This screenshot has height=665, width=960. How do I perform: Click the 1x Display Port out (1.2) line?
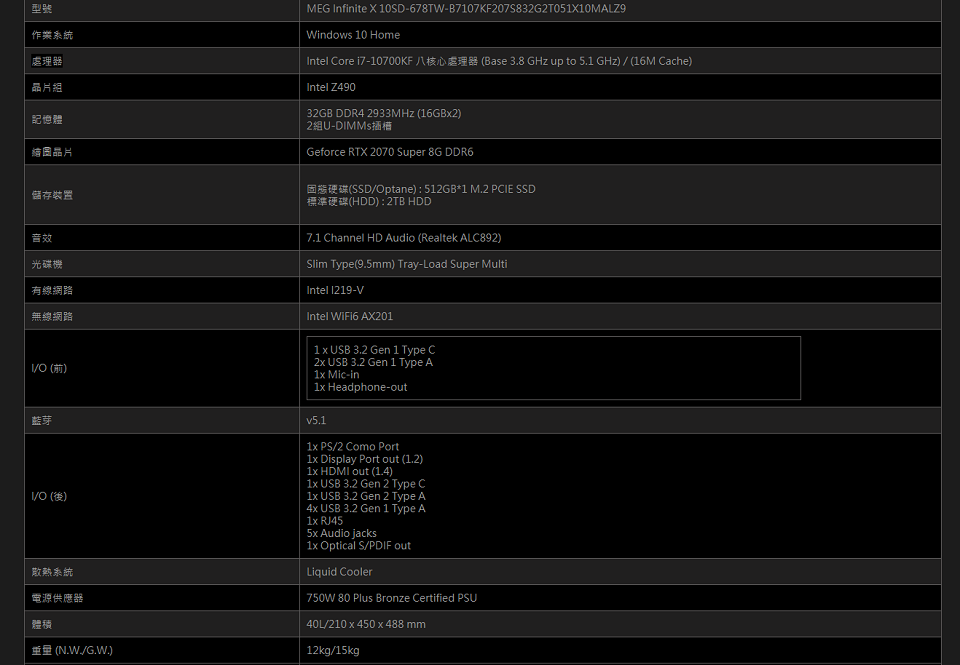pos(365,459)
